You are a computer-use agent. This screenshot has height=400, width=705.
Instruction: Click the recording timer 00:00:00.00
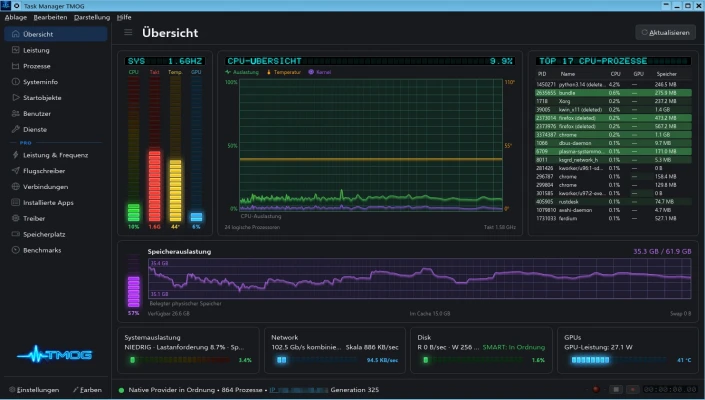click(670, 390)
